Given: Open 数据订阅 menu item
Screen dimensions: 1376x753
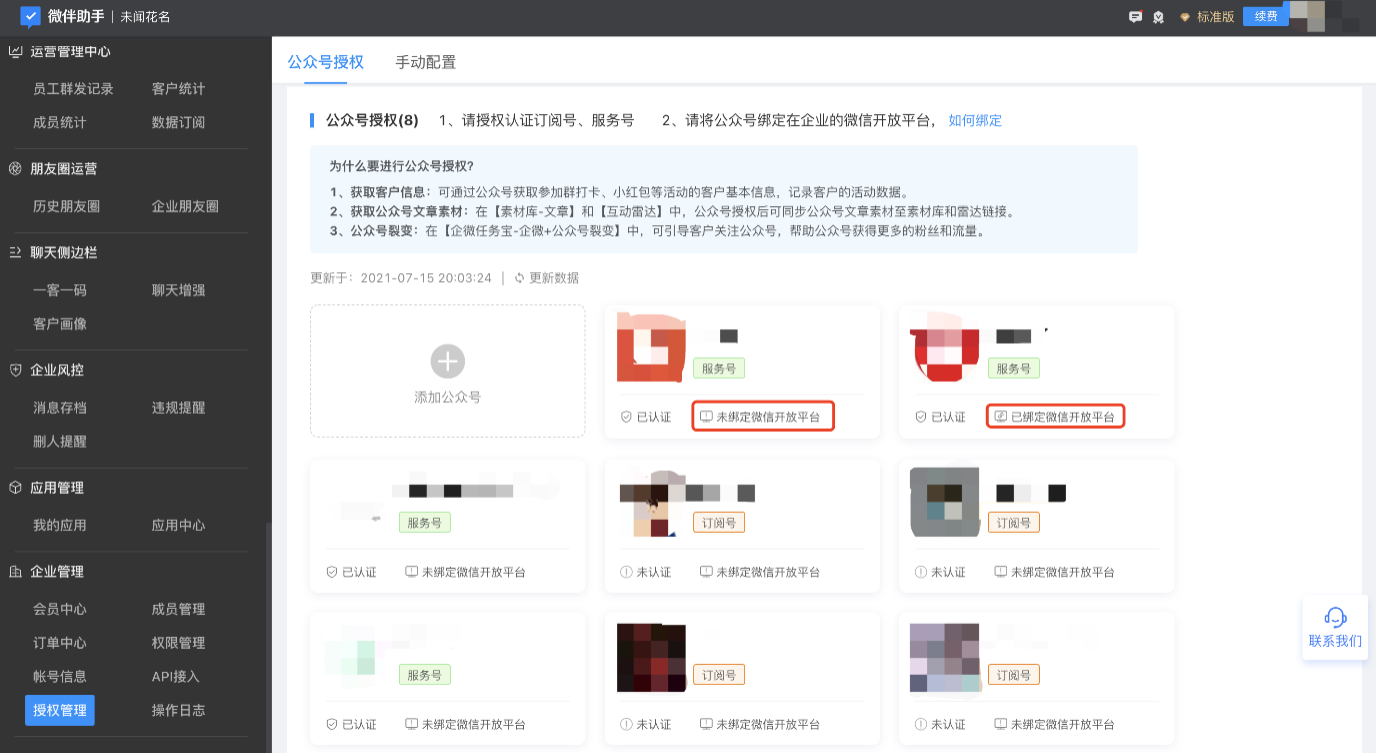Looking at the screenshot, I should click(x=178, y=123).
